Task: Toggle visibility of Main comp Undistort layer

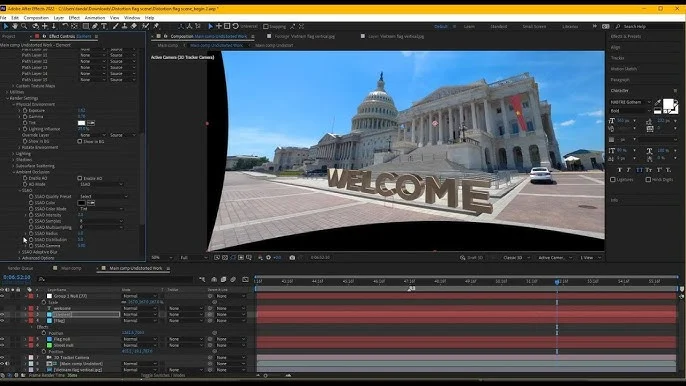Action: tap(2, 364)
